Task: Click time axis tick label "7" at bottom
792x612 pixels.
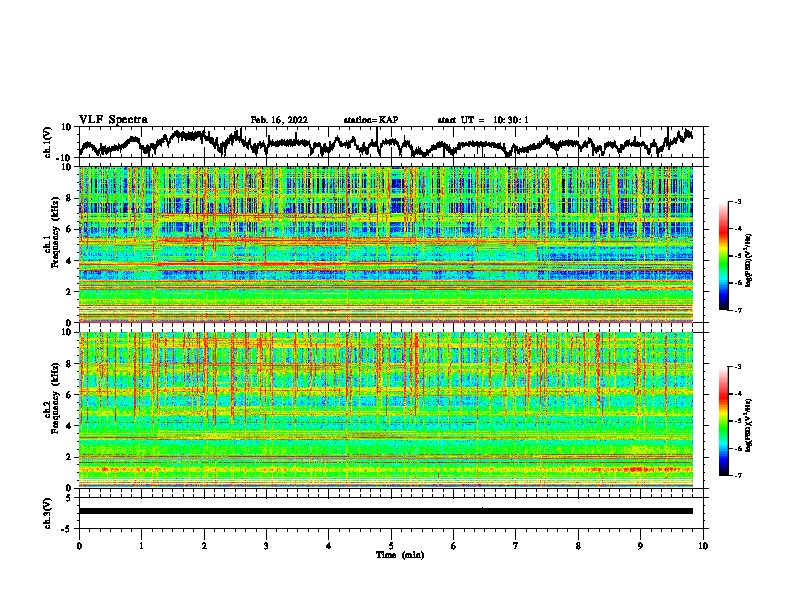Action: point(516,546)
